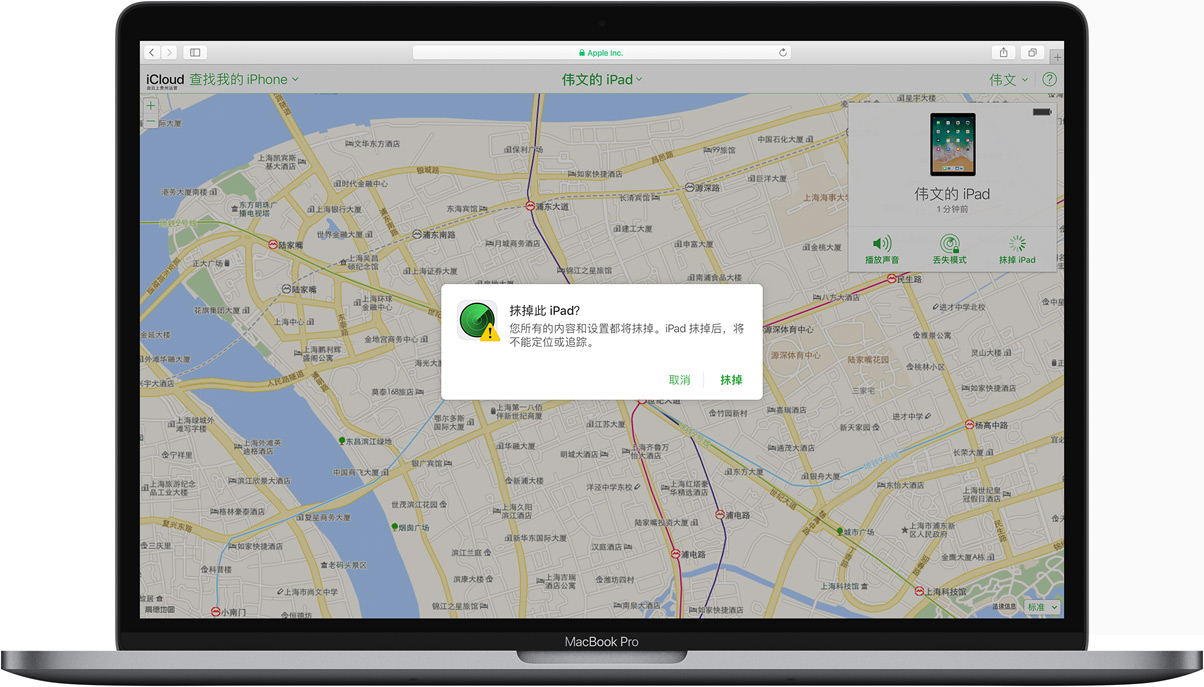This screenshot has width=1204, height=687.
Task: Show all Safari tabs
Action: click(1032, 52)
